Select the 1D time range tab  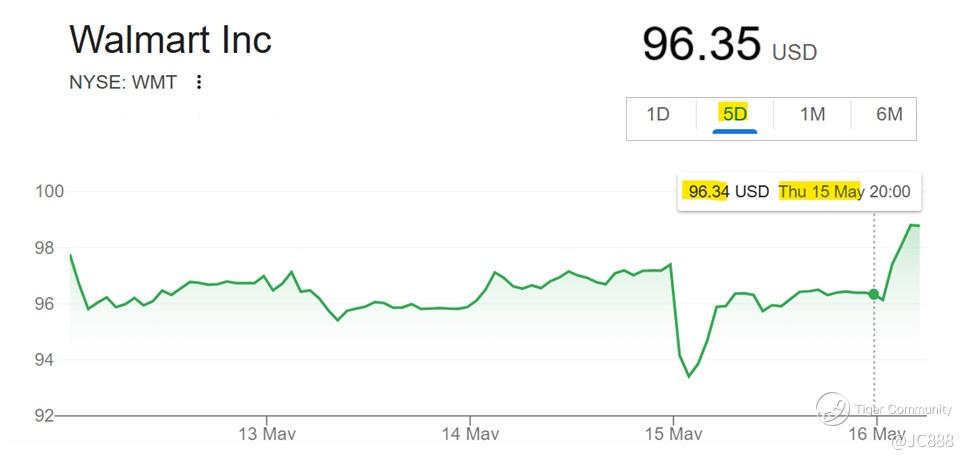(658, 115)
